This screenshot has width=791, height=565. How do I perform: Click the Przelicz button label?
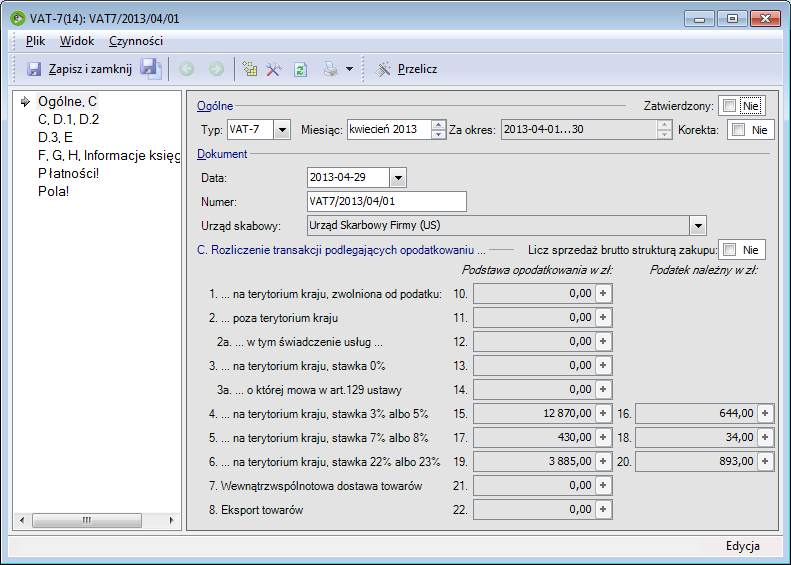click(x=417, y=69)
